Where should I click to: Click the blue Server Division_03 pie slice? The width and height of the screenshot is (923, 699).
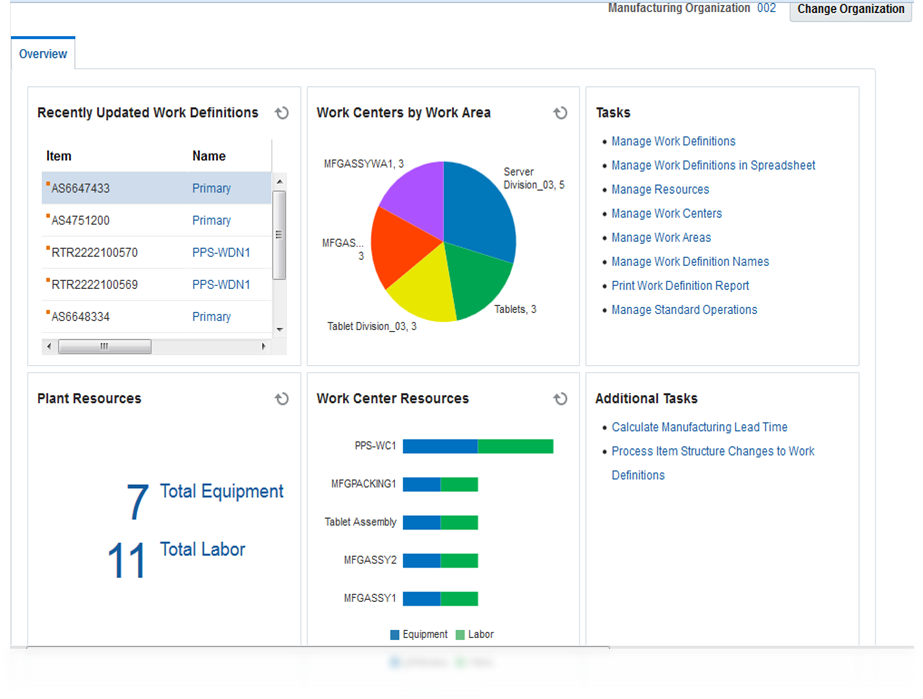[x=478, y=205]
